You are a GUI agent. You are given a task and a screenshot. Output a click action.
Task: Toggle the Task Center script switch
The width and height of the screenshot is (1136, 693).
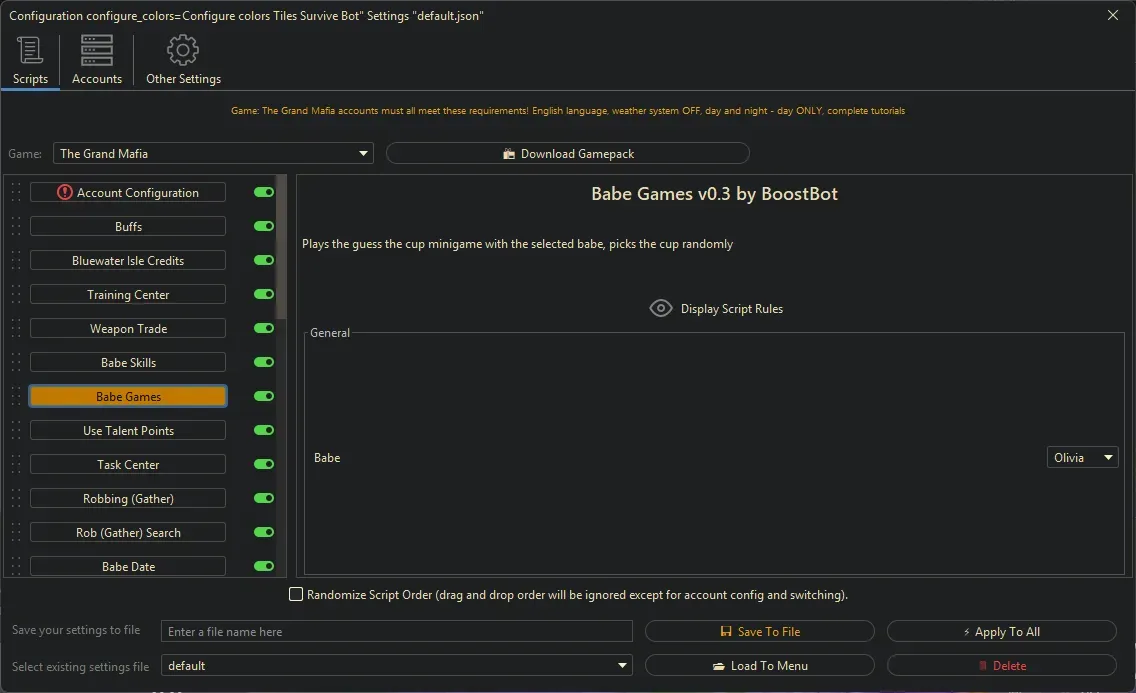(x=264, y=464)
